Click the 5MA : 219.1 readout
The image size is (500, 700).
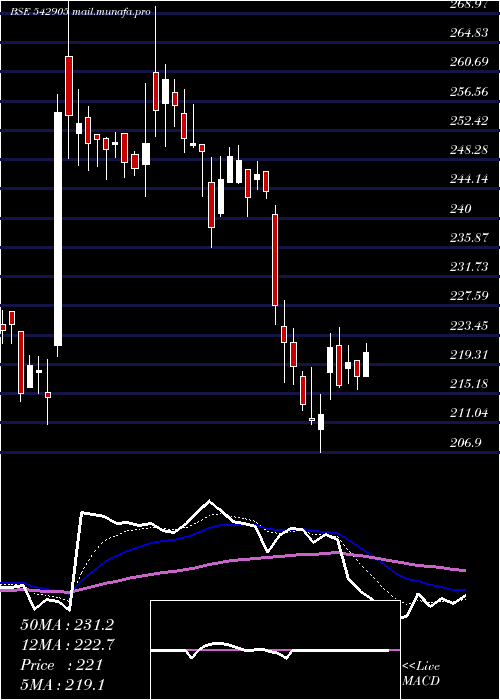click(62, 685)
